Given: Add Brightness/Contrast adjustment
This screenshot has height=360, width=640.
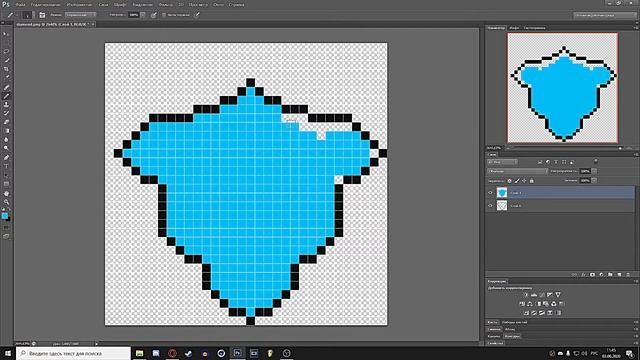Looking at the screenshot, I should pyautogui.click(x=526, y=295).
